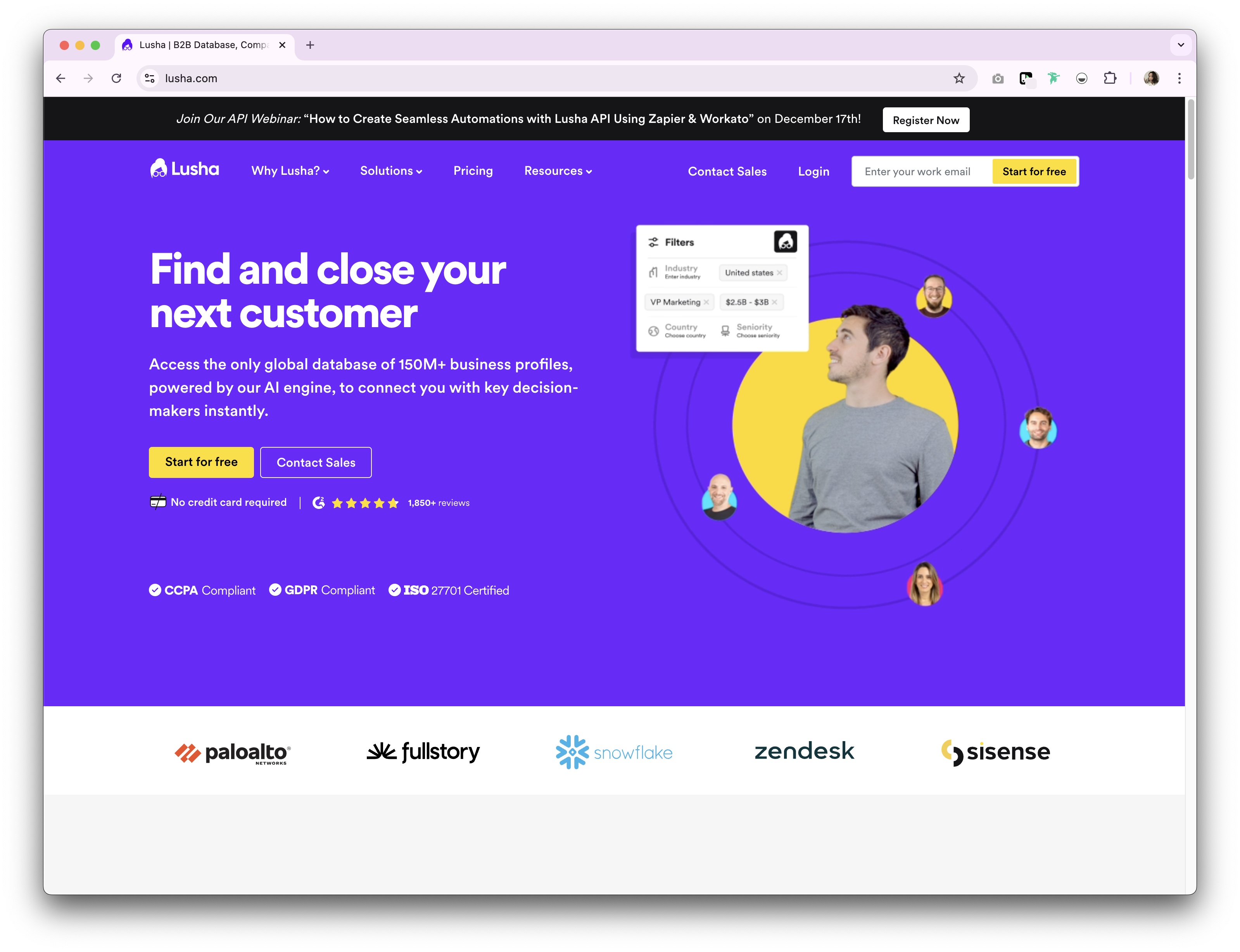Click the camera screenshot extension icon
The image size is (1240, 952).
click(x=997, y=78)
